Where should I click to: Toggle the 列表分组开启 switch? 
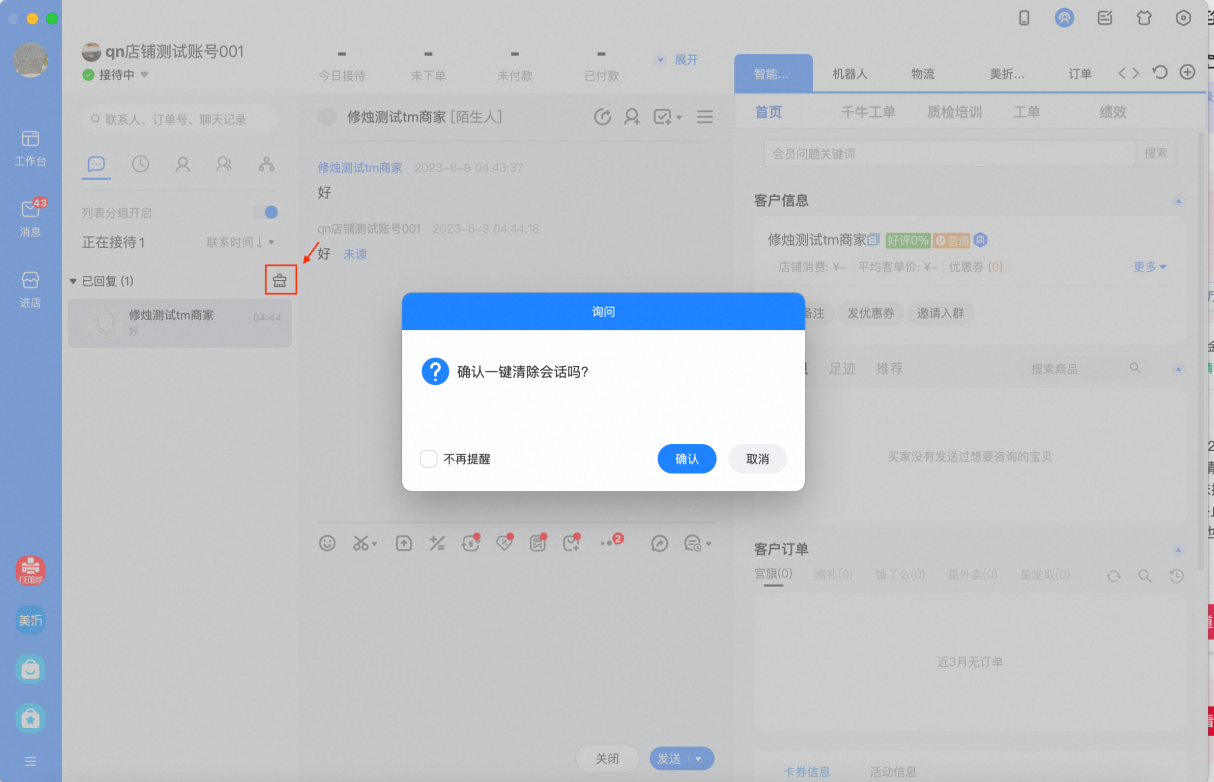tap(265, 212)
